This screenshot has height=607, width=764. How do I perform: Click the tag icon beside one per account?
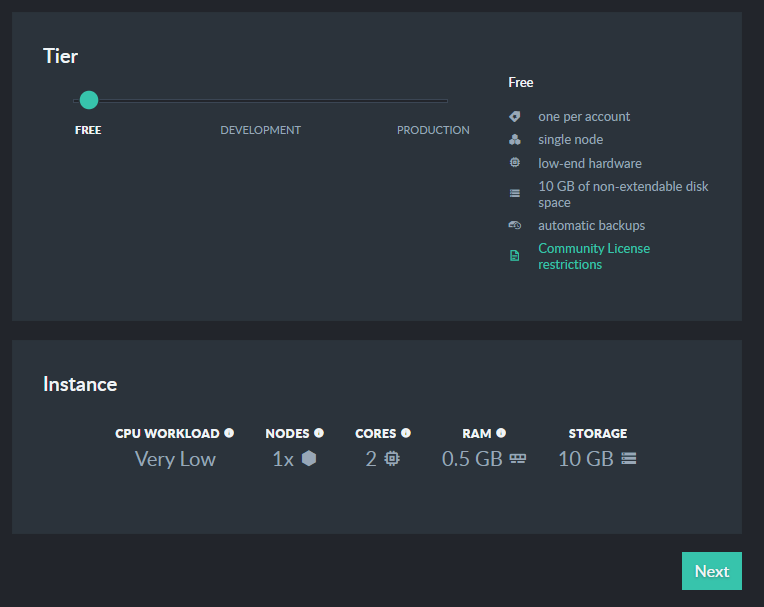tap(515, 116)
